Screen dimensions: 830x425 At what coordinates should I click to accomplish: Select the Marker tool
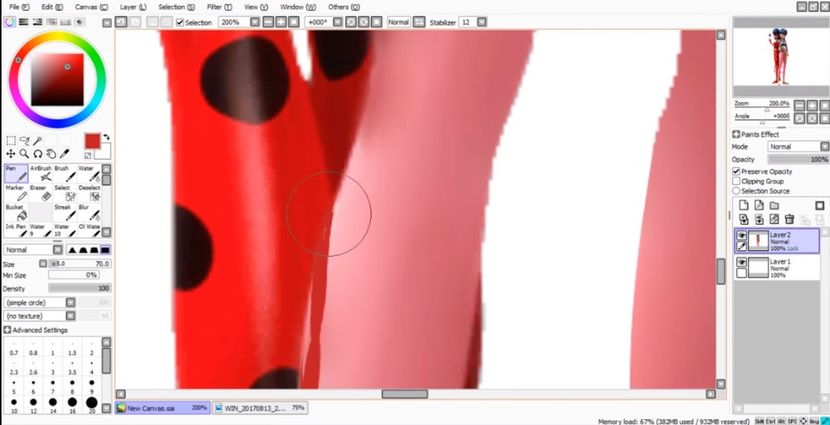pos(16,193)
